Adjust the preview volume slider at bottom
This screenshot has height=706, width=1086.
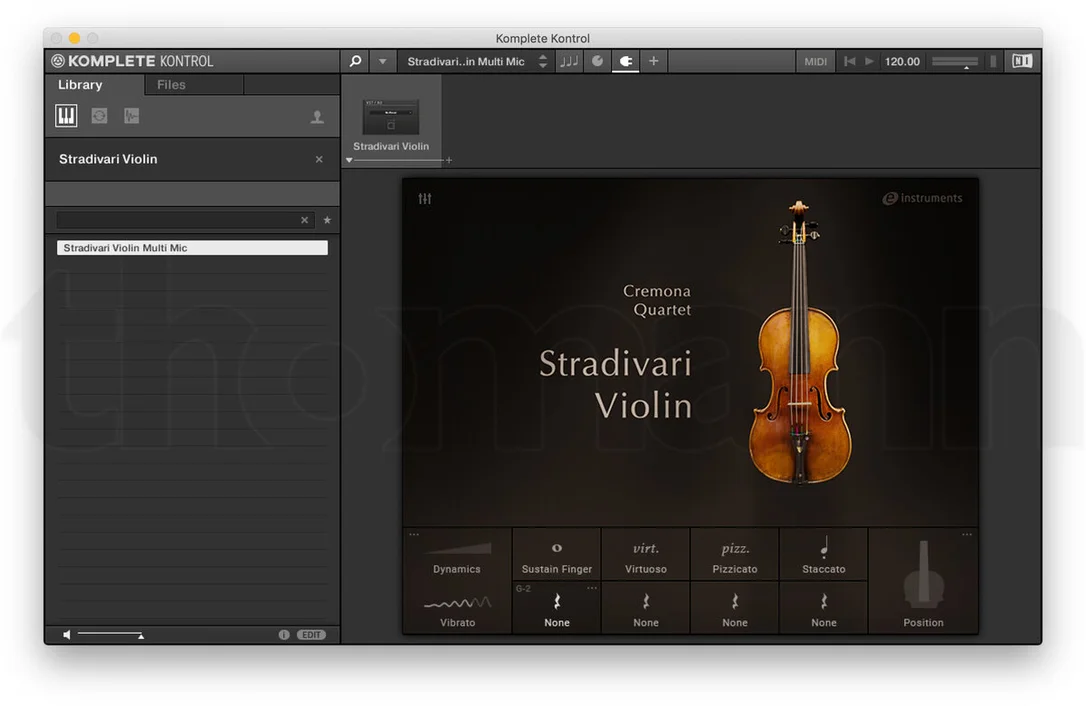pyautogui.click(x=110, y=635)
